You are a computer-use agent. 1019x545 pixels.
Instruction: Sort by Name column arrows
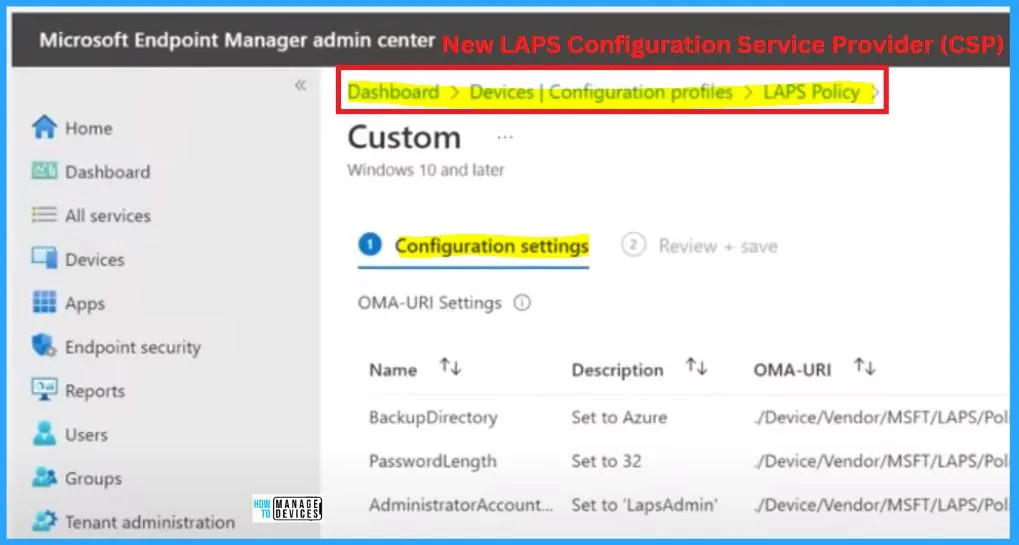coord(450,368)
